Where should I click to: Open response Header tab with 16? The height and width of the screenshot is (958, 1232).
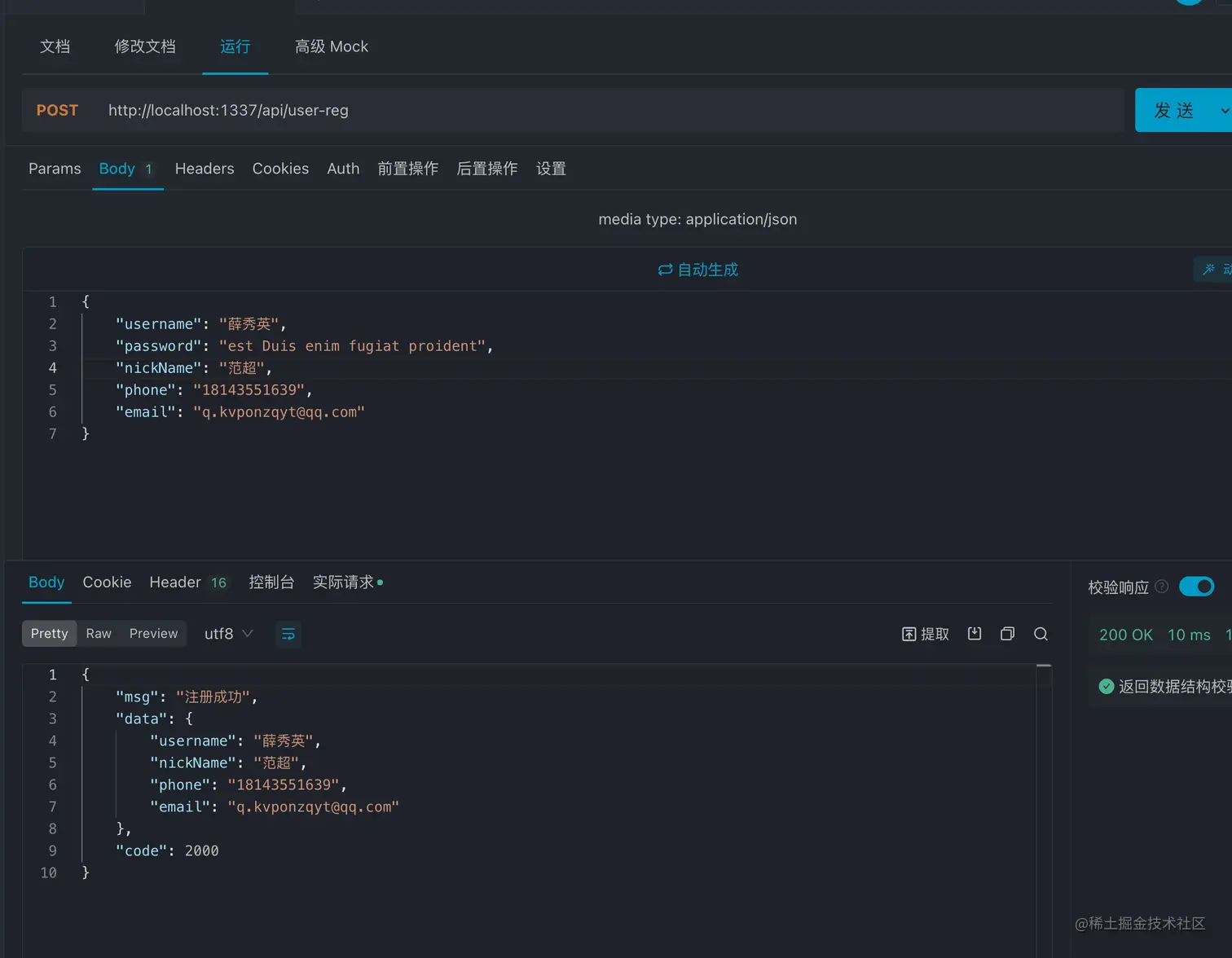188,582
